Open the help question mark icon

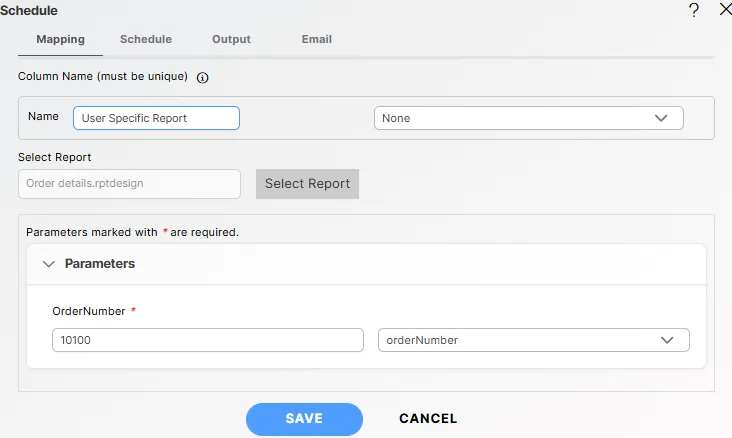(694, 10)
